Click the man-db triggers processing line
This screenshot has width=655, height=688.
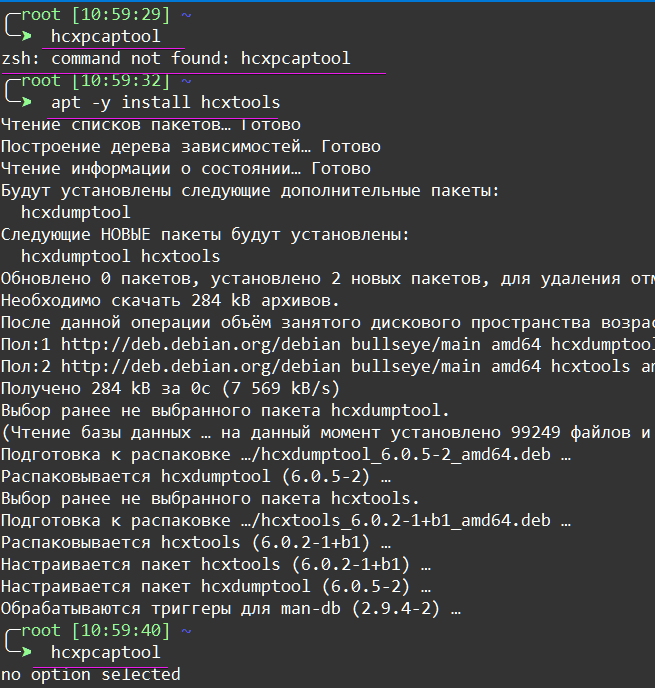(230, 608)
